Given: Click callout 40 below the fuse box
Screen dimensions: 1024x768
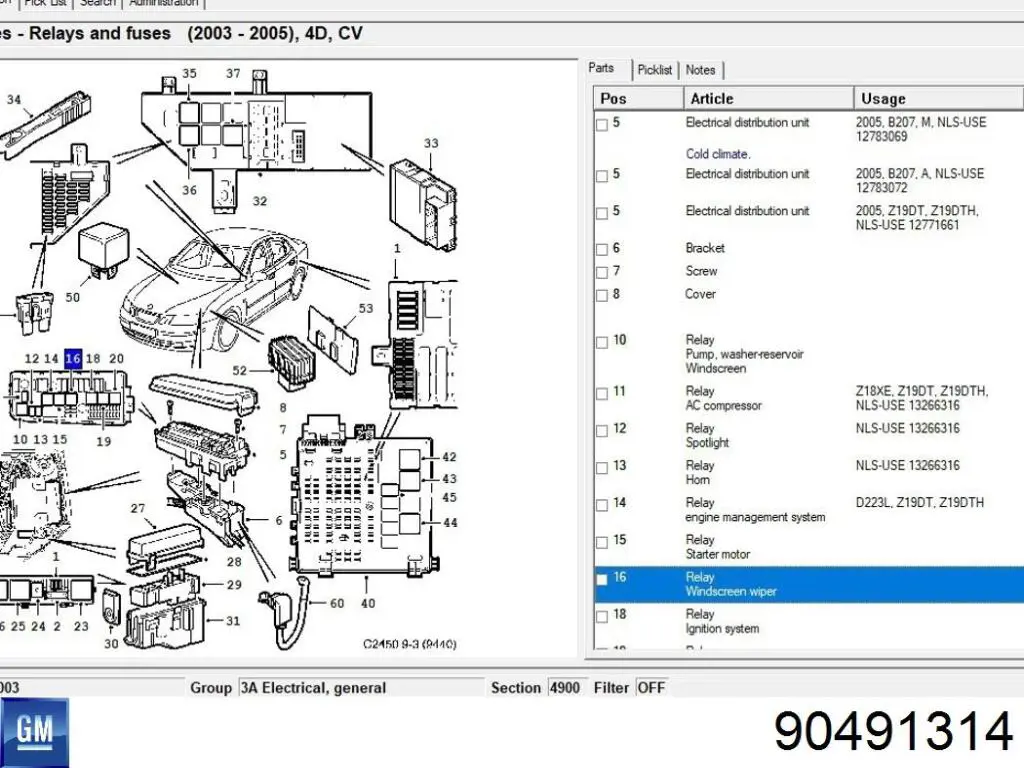Looking at the screenshot, I should click(368, 603).
